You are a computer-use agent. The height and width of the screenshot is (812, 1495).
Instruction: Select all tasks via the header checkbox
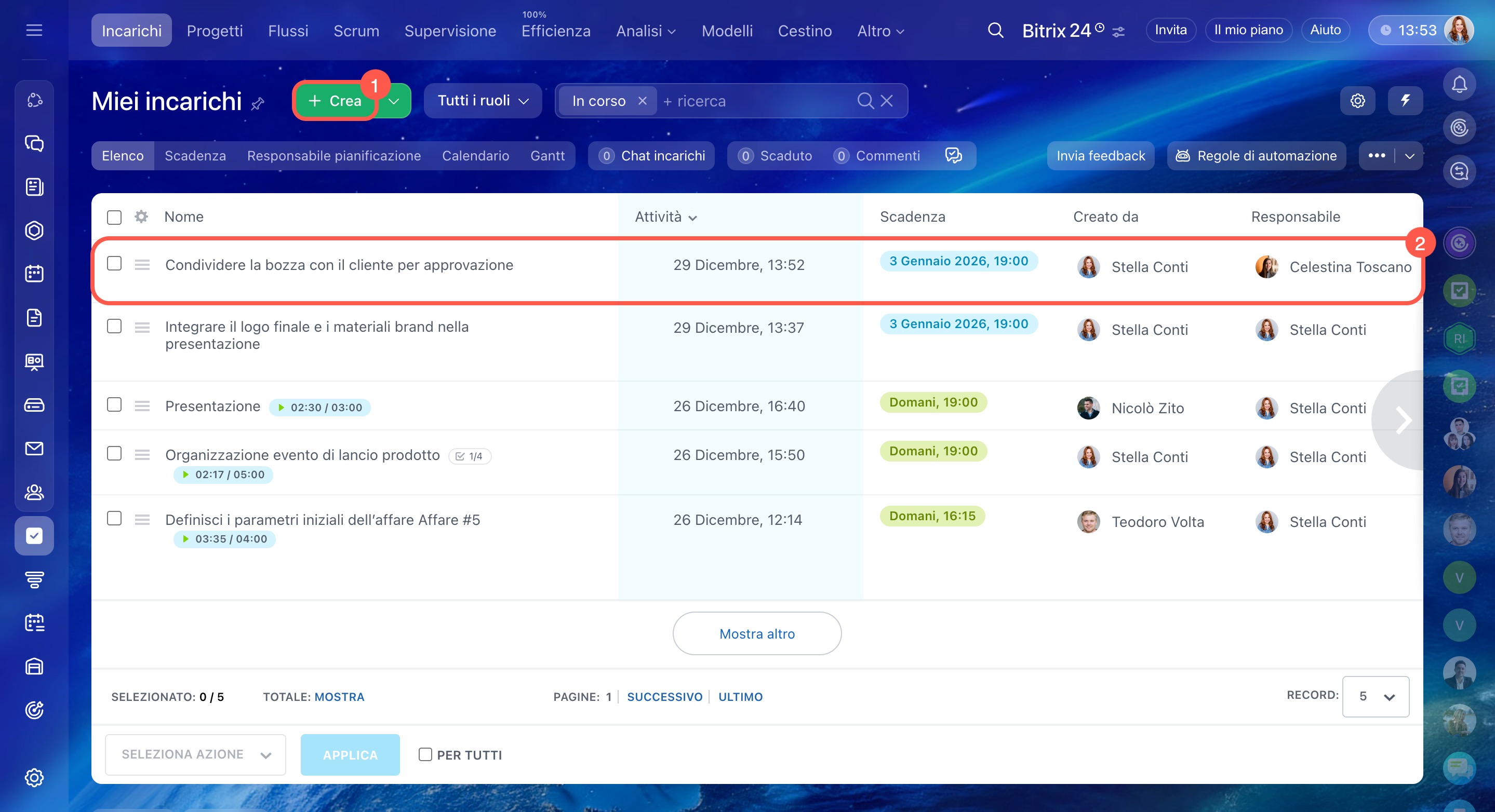tap(114, 218)
